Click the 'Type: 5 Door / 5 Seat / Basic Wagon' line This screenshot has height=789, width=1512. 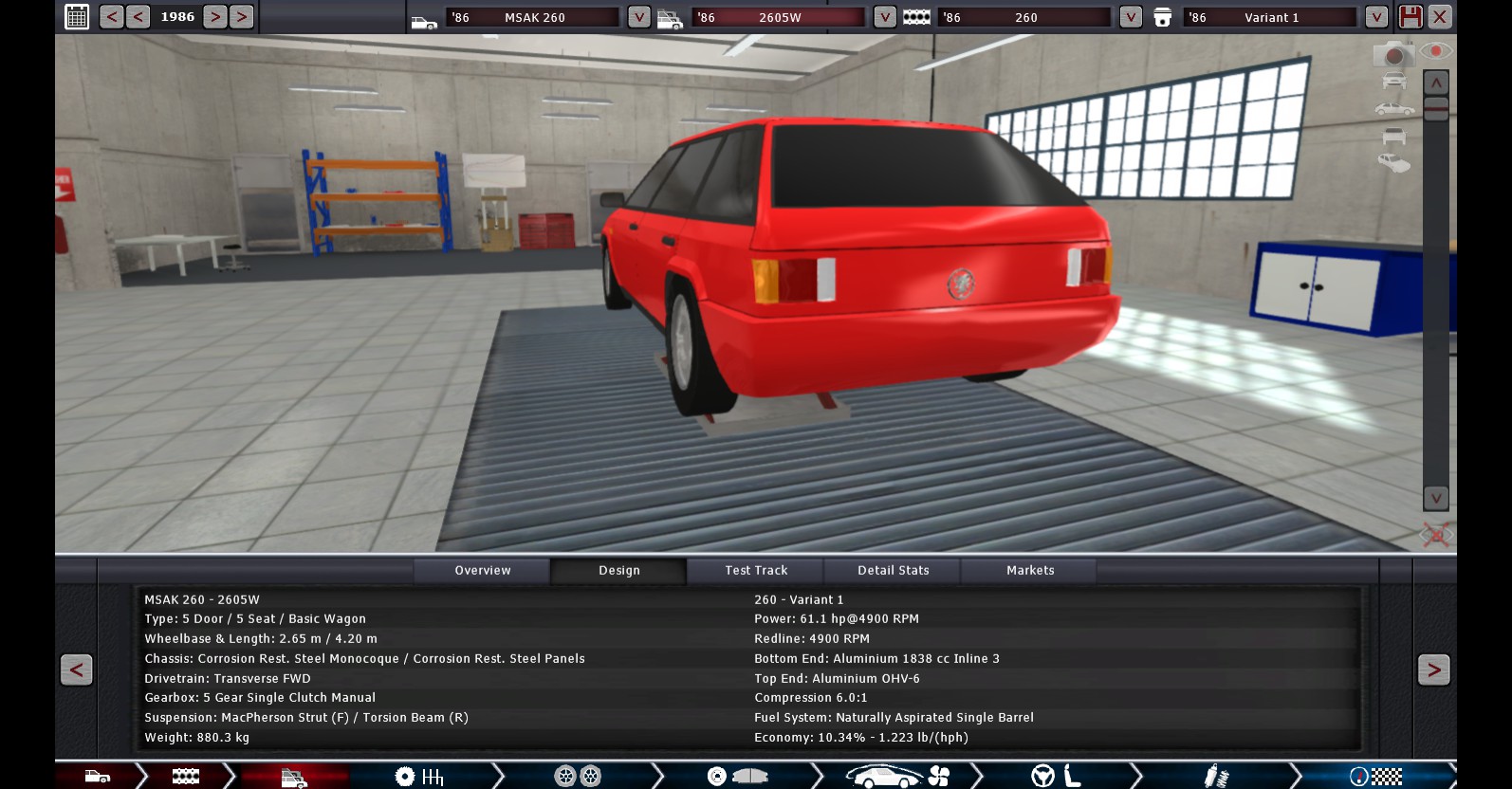254,618
